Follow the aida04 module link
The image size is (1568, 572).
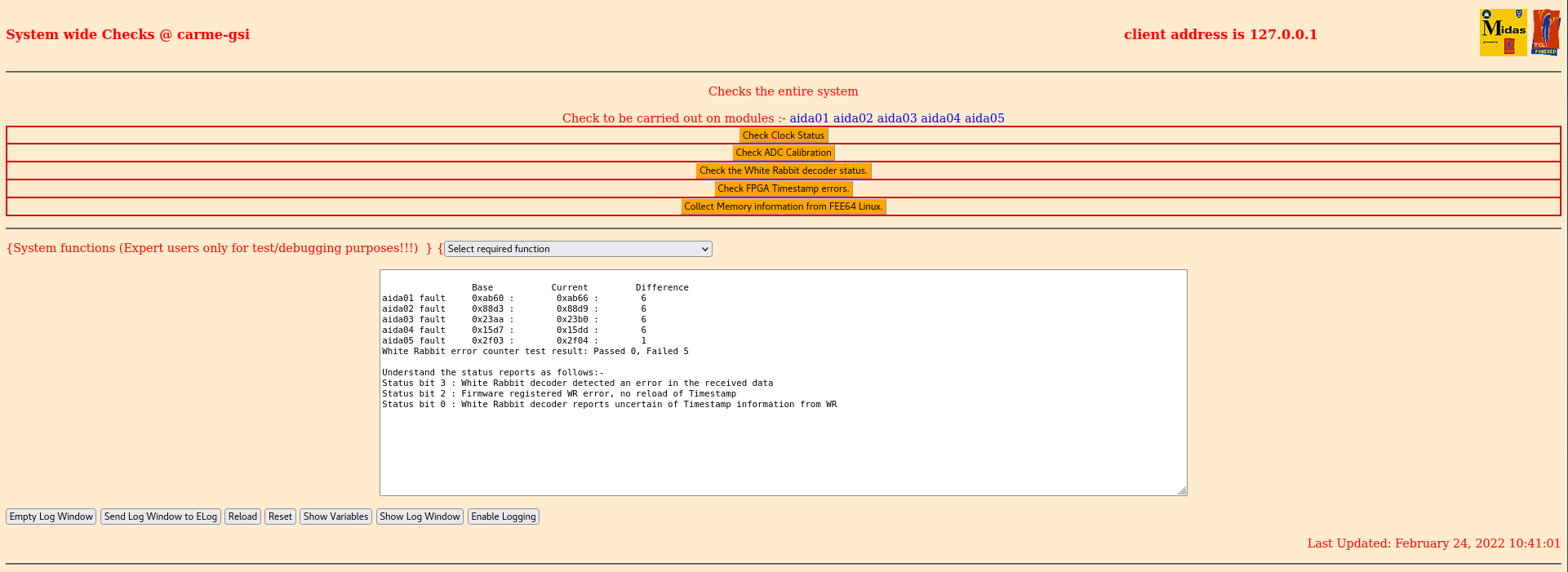click(940, 118)
